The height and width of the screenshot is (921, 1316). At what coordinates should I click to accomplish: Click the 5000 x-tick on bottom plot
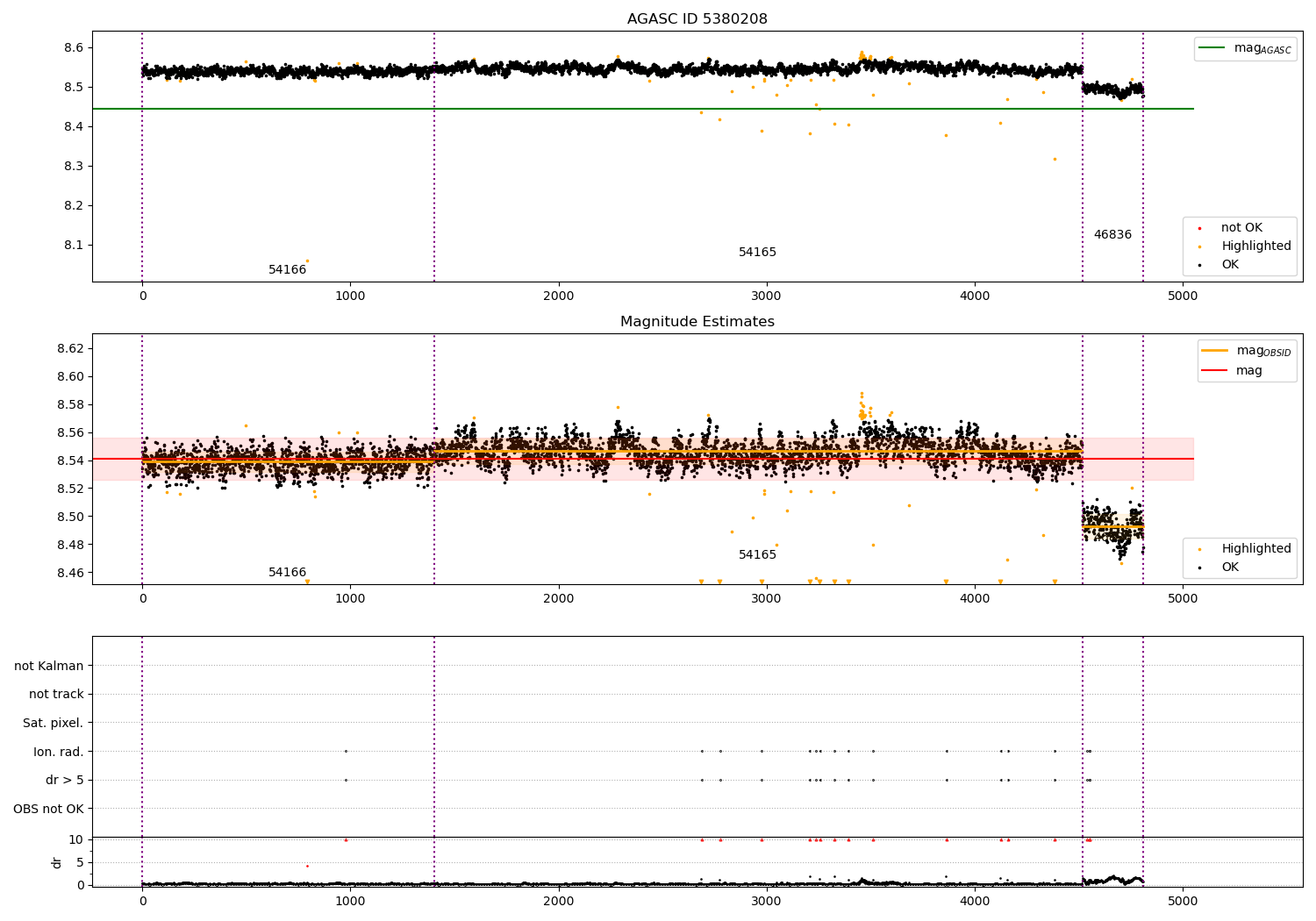1183,901
